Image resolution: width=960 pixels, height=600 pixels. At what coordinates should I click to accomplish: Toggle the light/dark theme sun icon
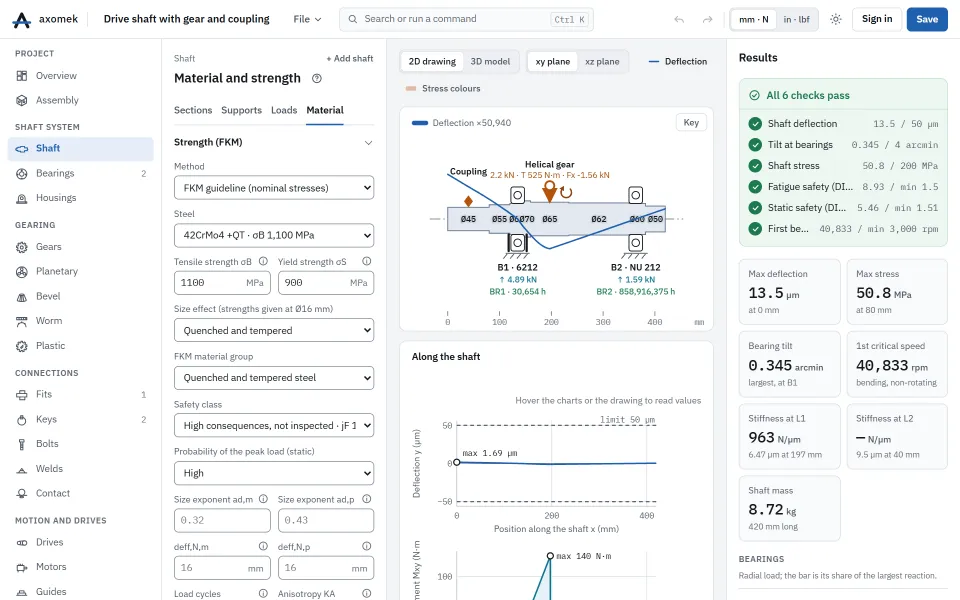tap(836, 20)
